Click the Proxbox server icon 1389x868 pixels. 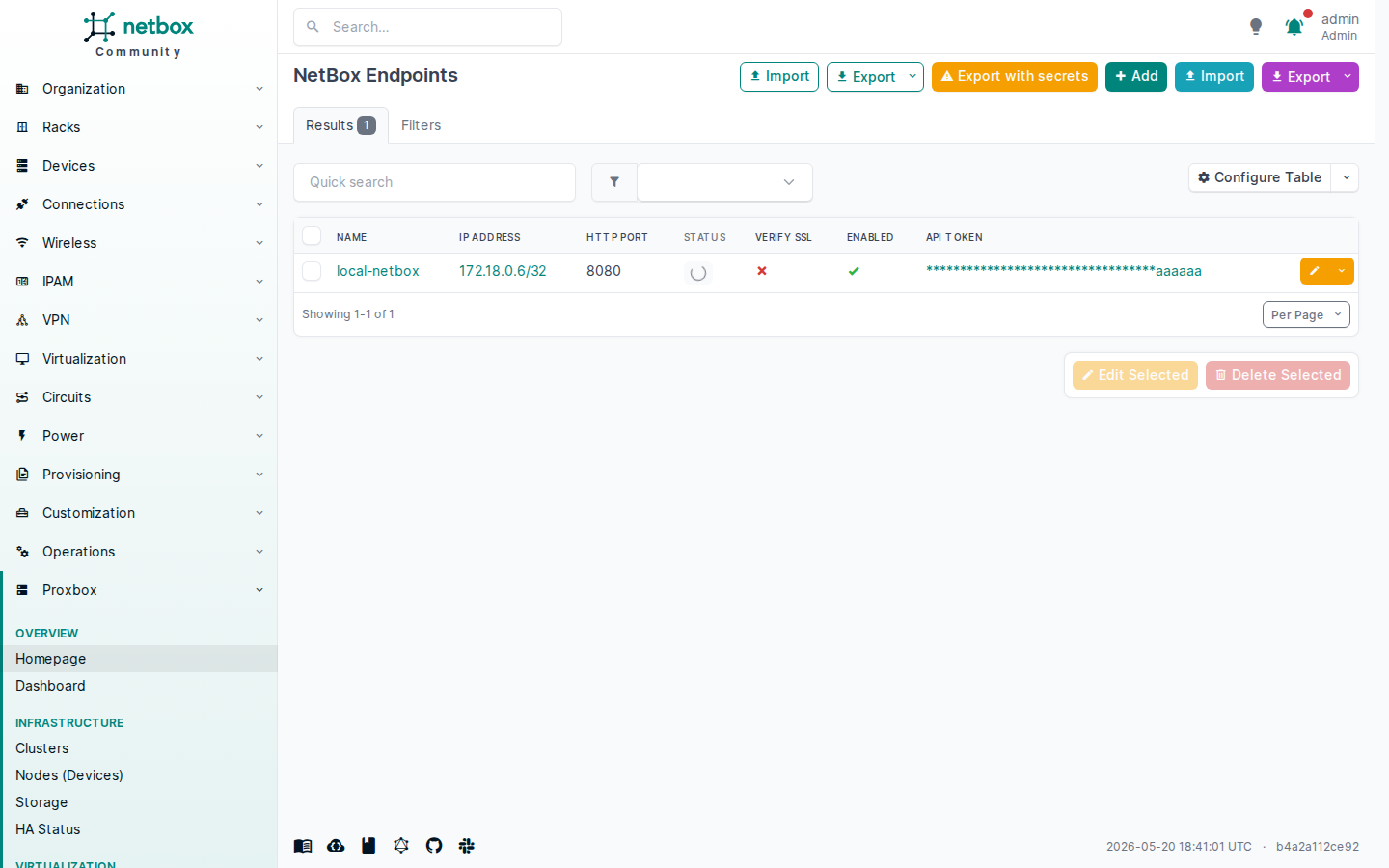coord(22,590)
